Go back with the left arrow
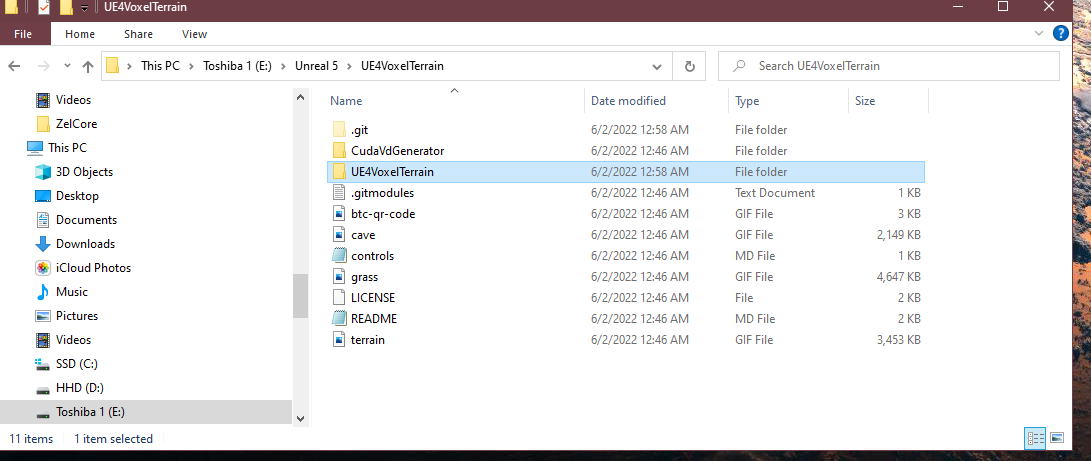 click(14, 66)
